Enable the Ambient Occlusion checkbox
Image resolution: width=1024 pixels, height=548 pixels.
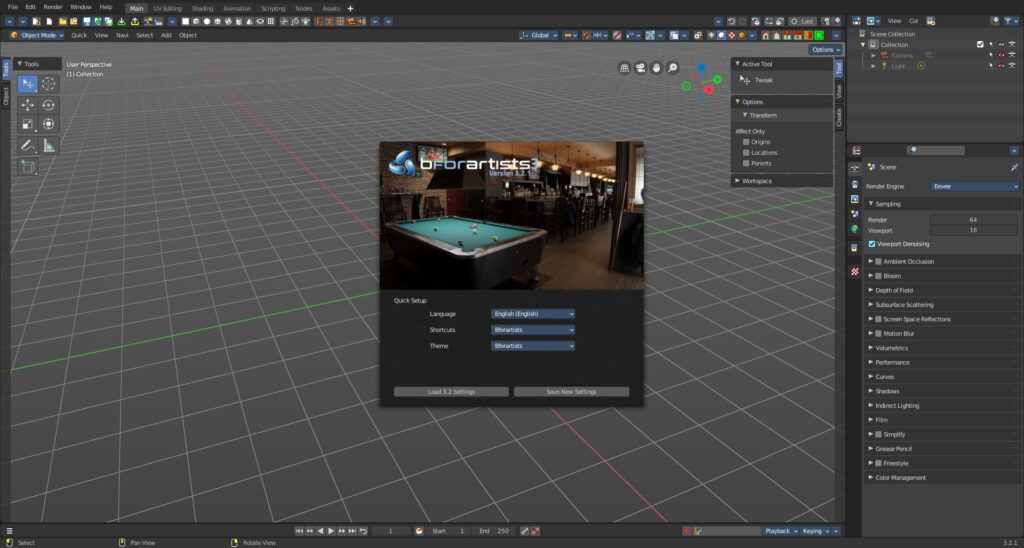click(878, 261)
